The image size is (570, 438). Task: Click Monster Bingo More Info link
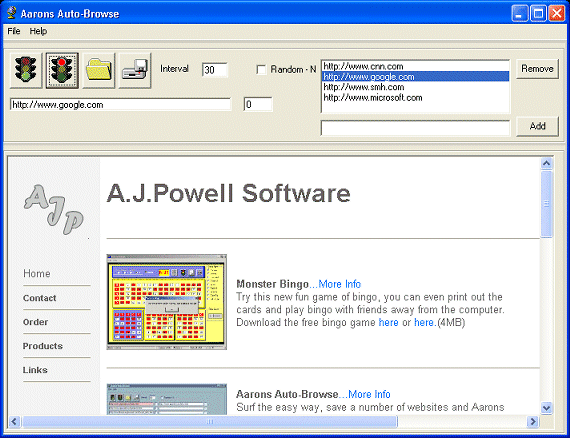[340, 284]
